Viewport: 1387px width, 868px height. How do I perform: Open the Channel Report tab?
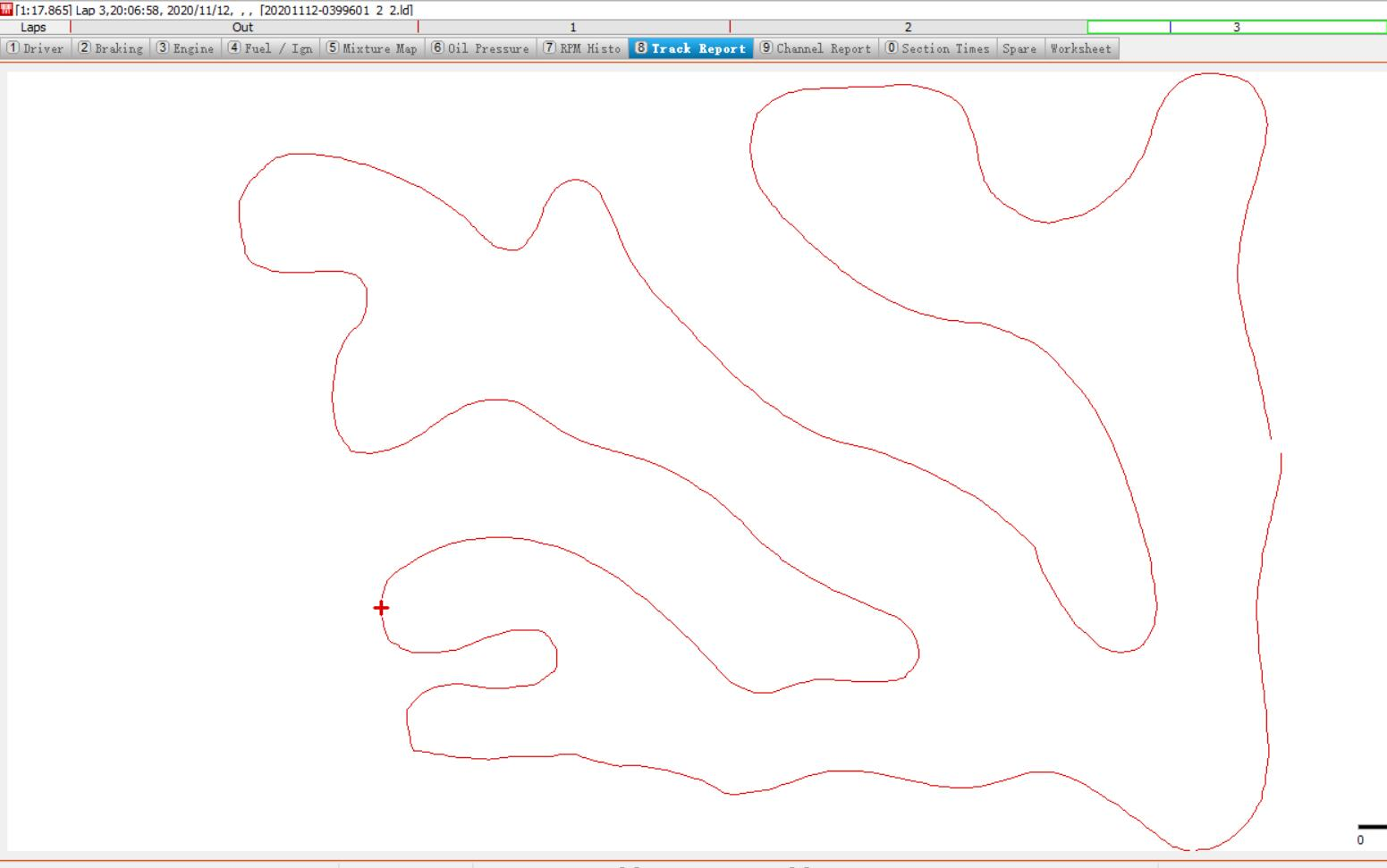816,48
